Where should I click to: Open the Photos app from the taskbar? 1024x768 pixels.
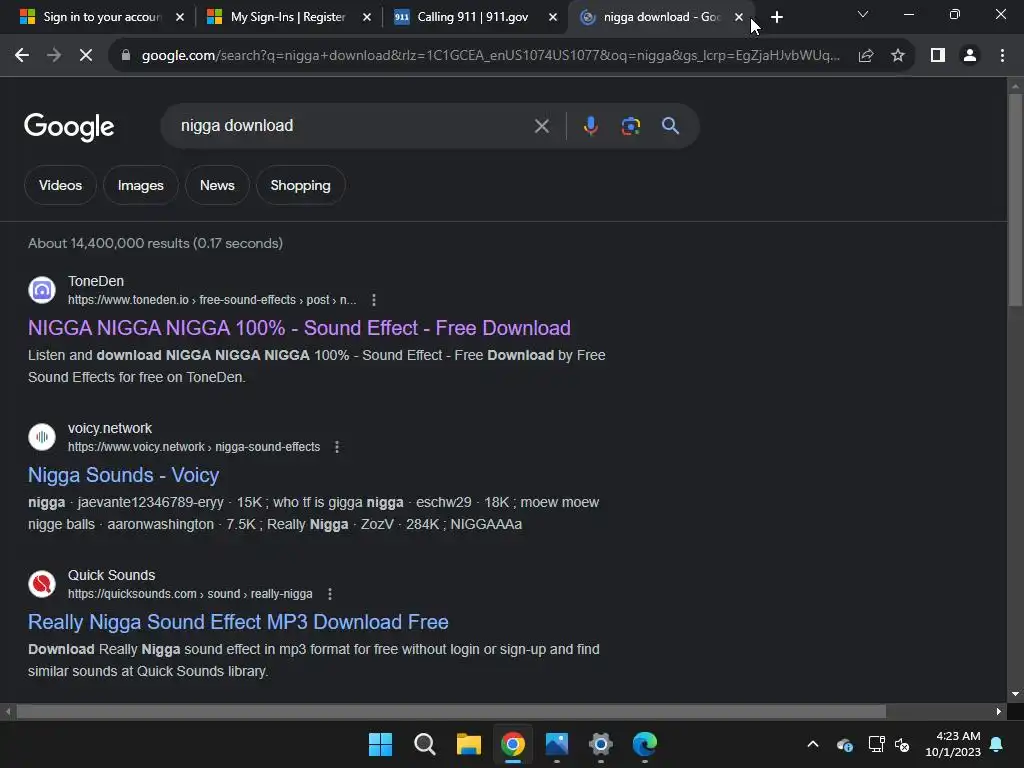(556, 744)
